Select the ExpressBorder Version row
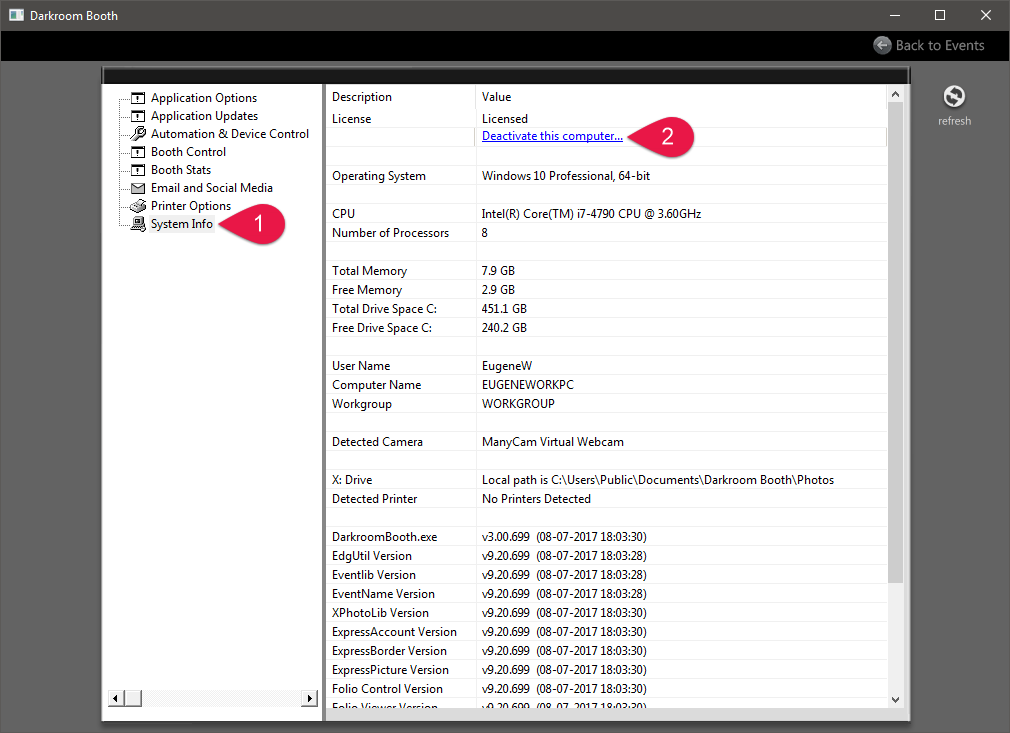 point(606,651)
